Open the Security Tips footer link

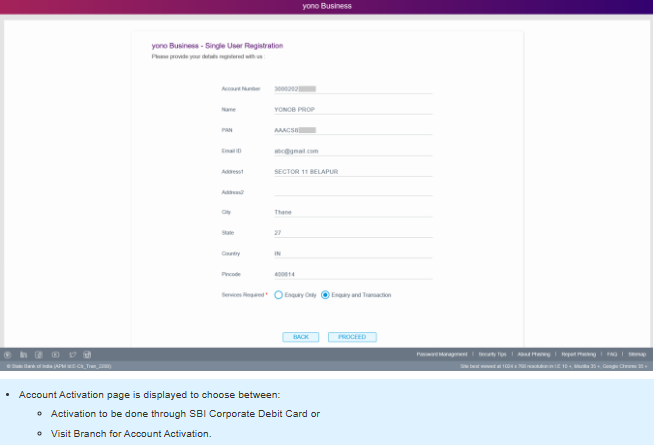493,354
